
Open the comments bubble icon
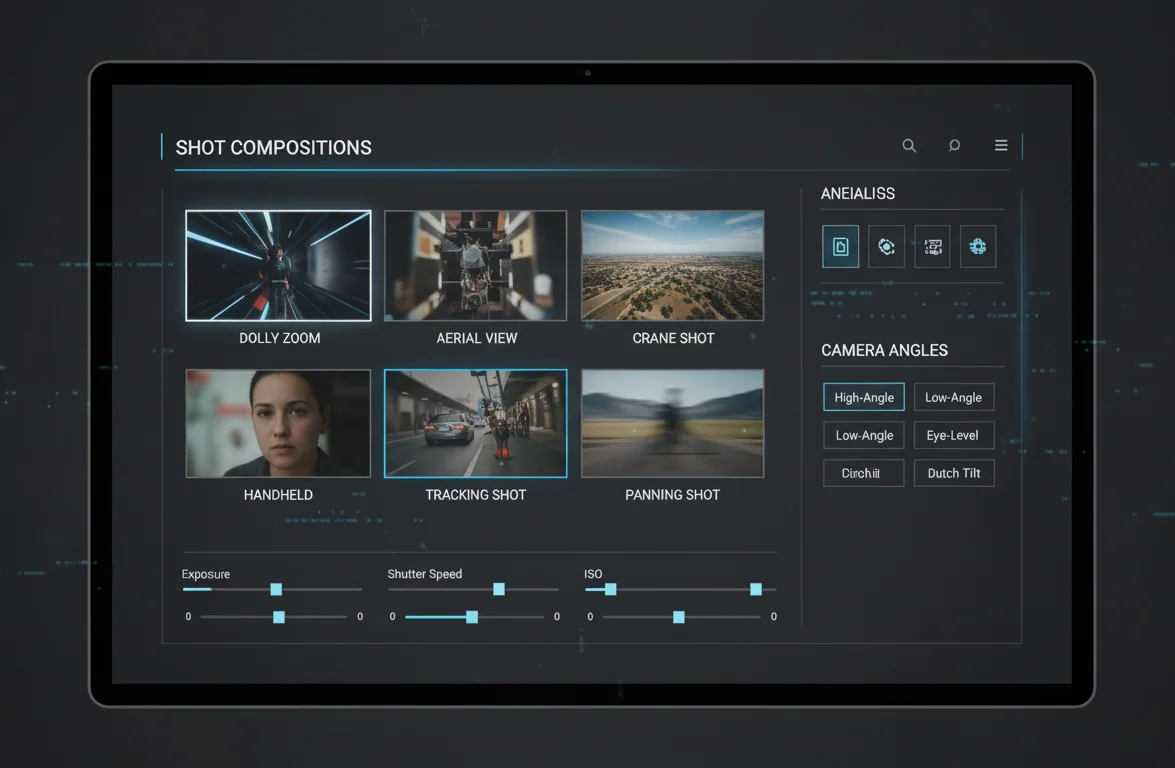tap(954, 145)
